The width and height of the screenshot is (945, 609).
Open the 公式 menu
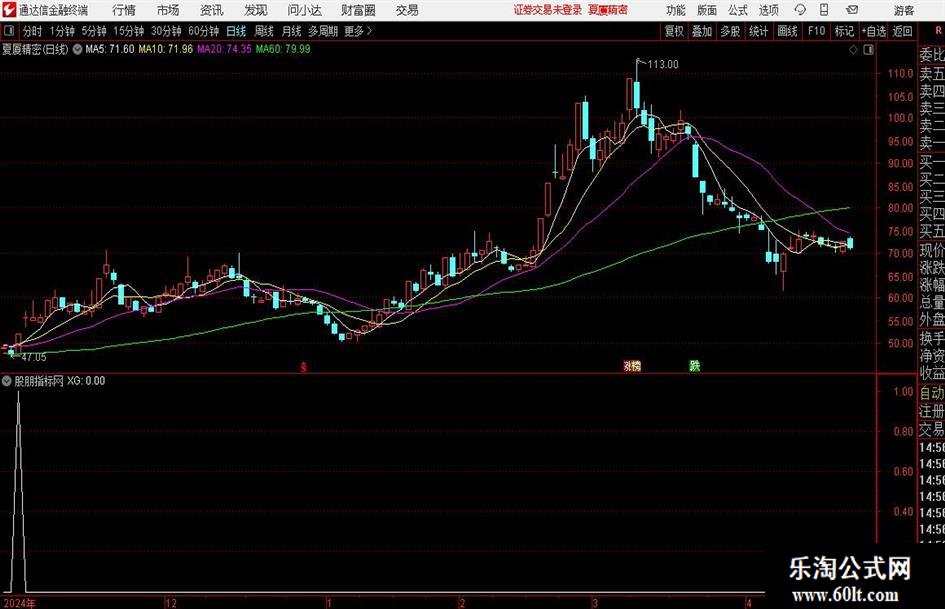[737, 10]
